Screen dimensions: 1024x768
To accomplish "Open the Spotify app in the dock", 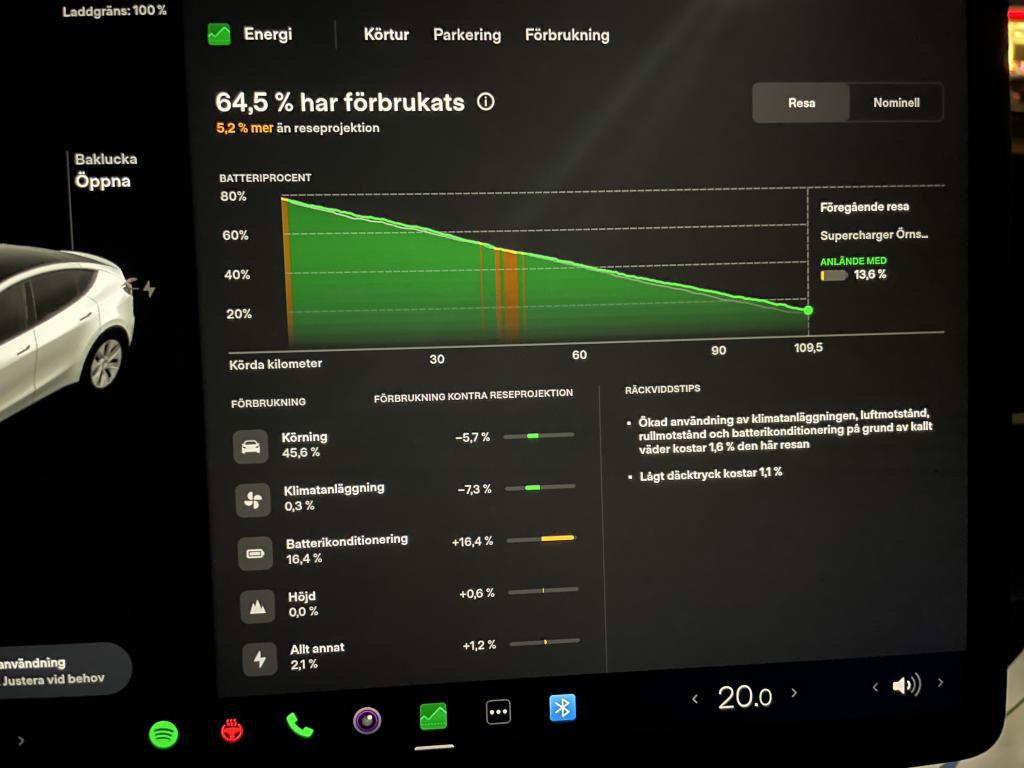I will tap(163, 735).
